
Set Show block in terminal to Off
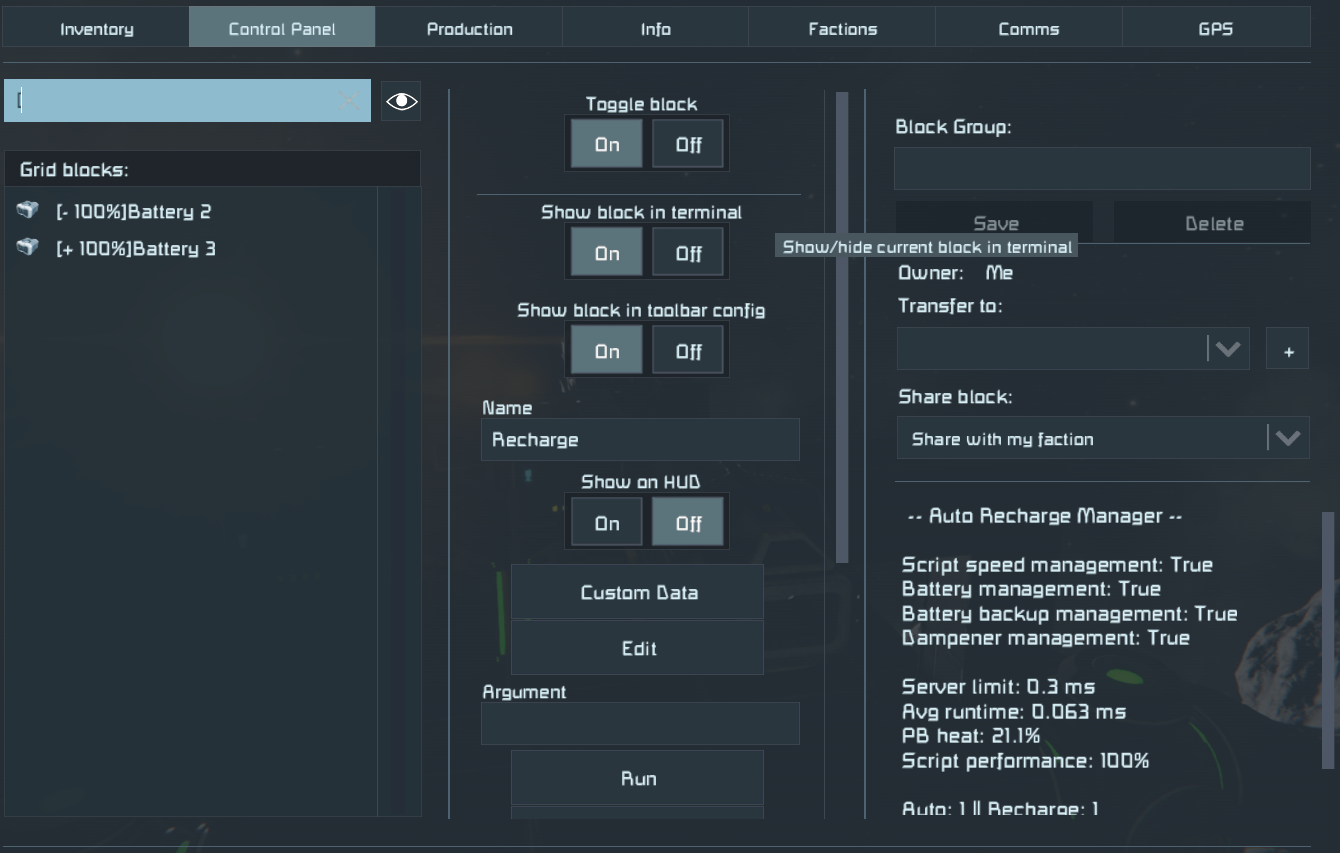[688, 254]
